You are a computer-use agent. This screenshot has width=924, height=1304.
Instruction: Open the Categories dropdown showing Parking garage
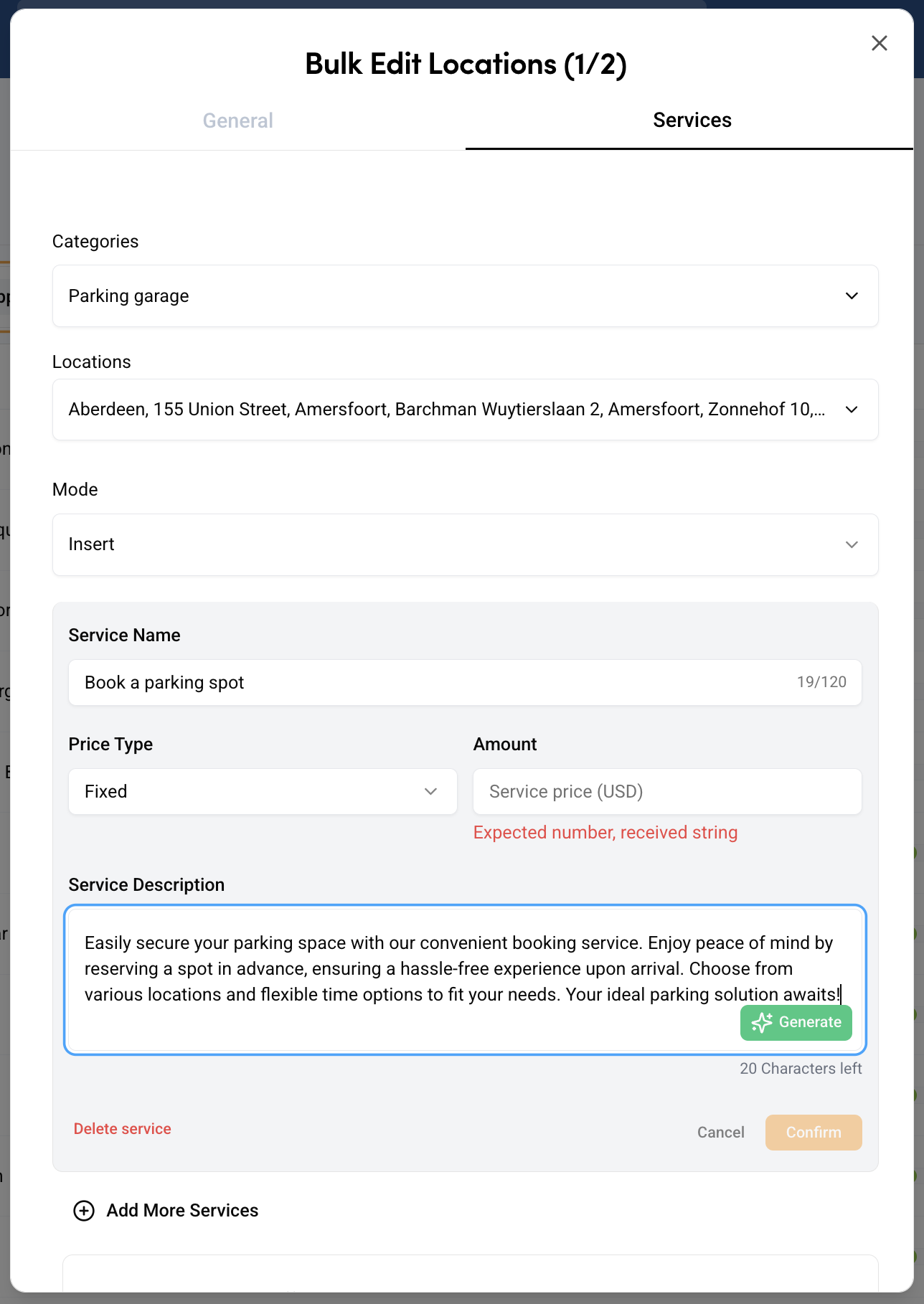click(465, 296)
